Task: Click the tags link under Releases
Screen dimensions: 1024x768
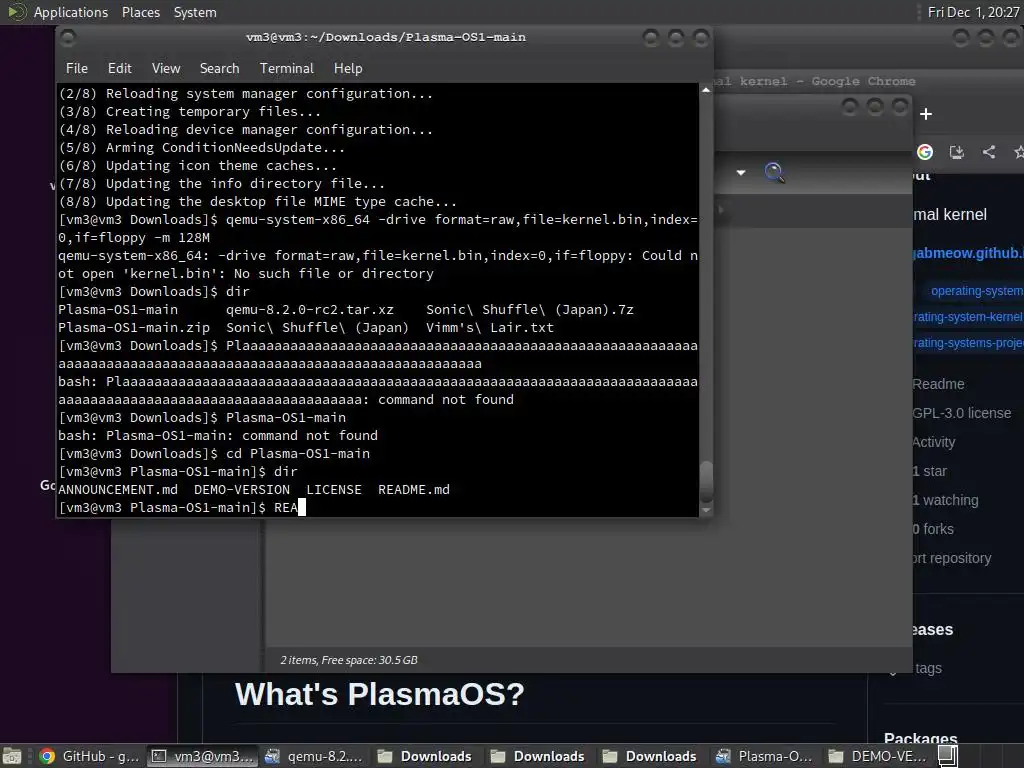Action: coord(928,668)
